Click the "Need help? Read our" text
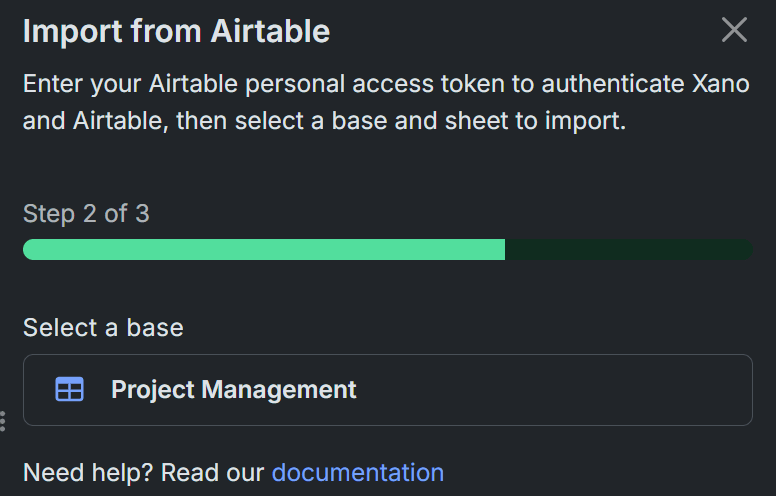This screenshot has height=496, width=776. pyautogui.click(x=143, y=472)
